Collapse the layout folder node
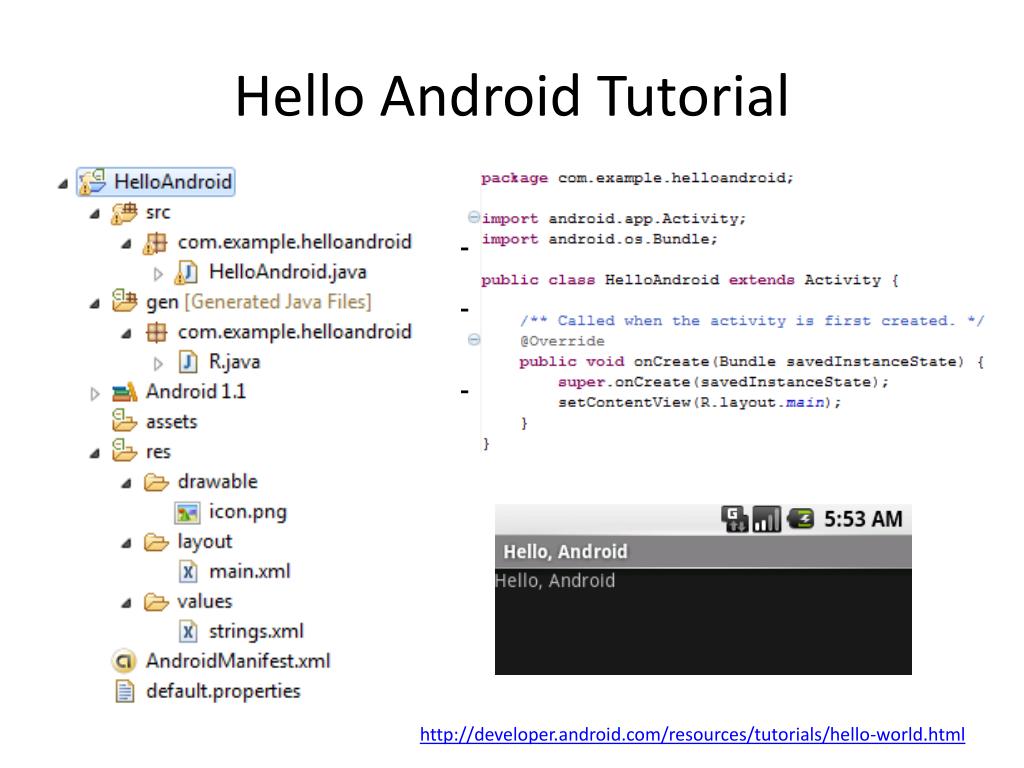This screenshot has height=768, width=1024. tap(127, 543)
